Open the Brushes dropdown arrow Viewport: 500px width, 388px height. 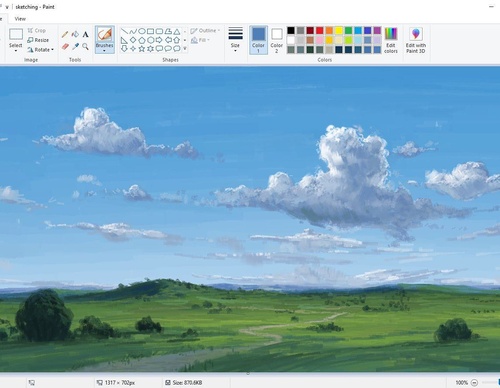click(105, 51)
